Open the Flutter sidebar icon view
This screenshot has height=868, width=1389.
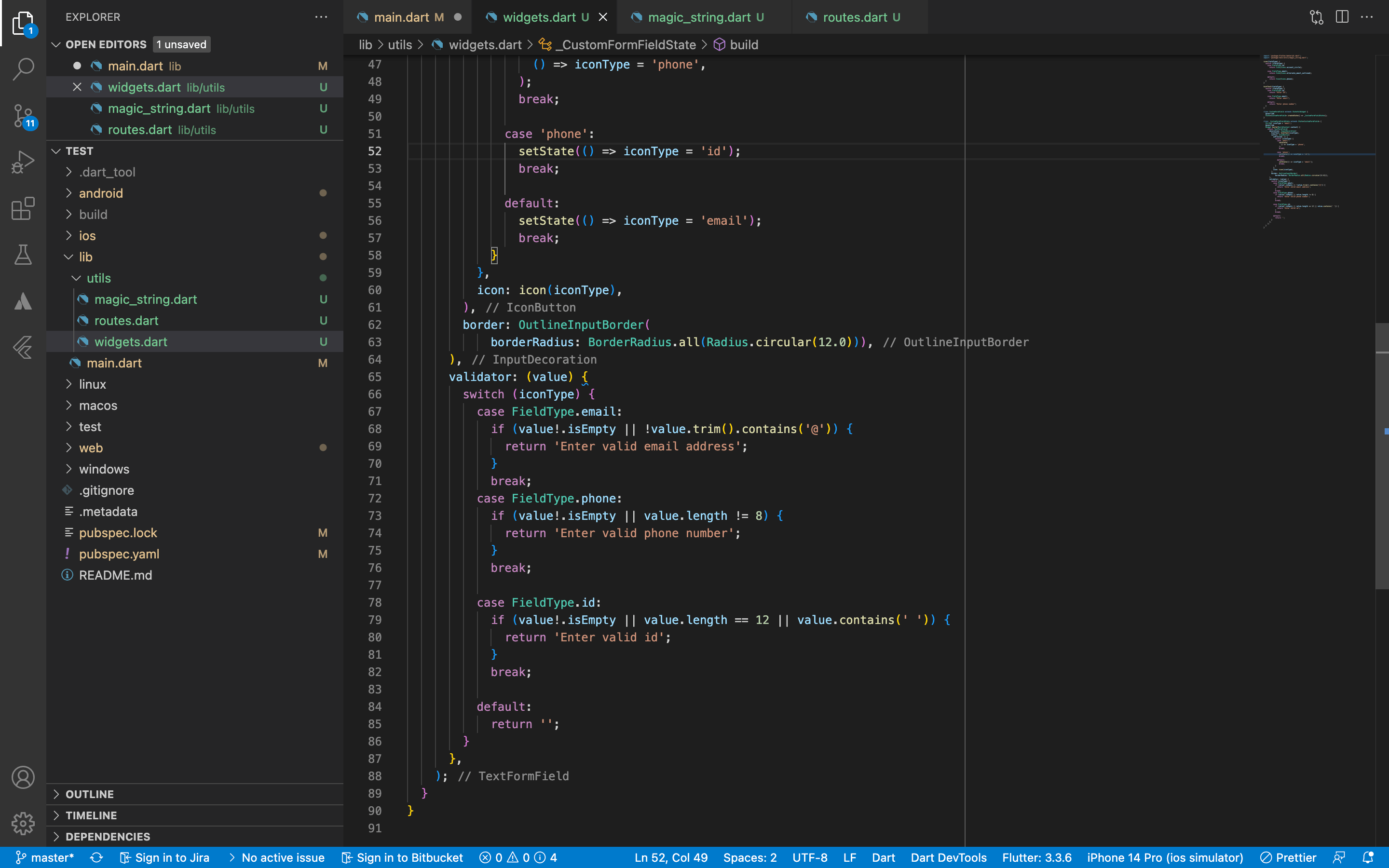(23, 347)
